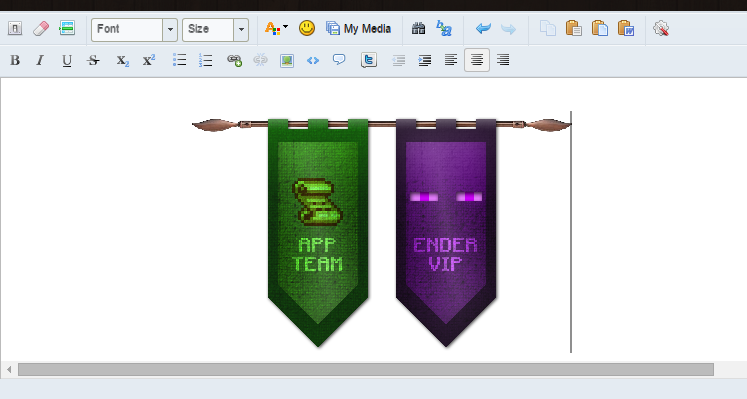Click the select-all icon beside the eraser

[67, 28]
